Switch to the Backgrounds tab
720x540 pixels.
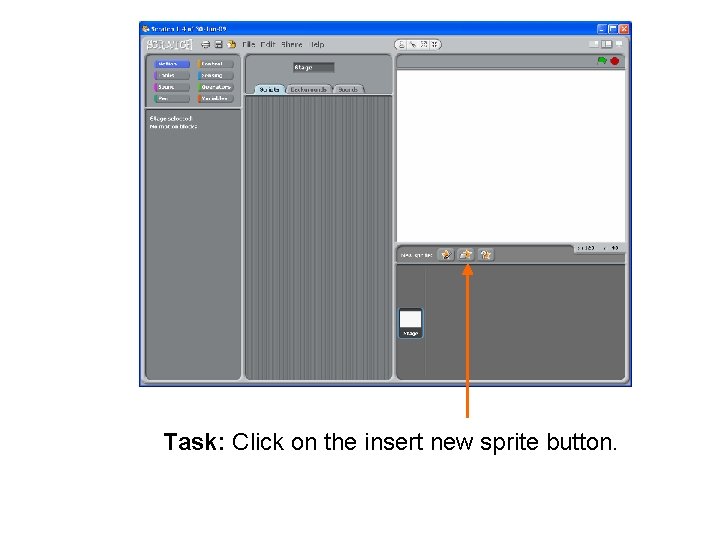[x=309, y=90]
